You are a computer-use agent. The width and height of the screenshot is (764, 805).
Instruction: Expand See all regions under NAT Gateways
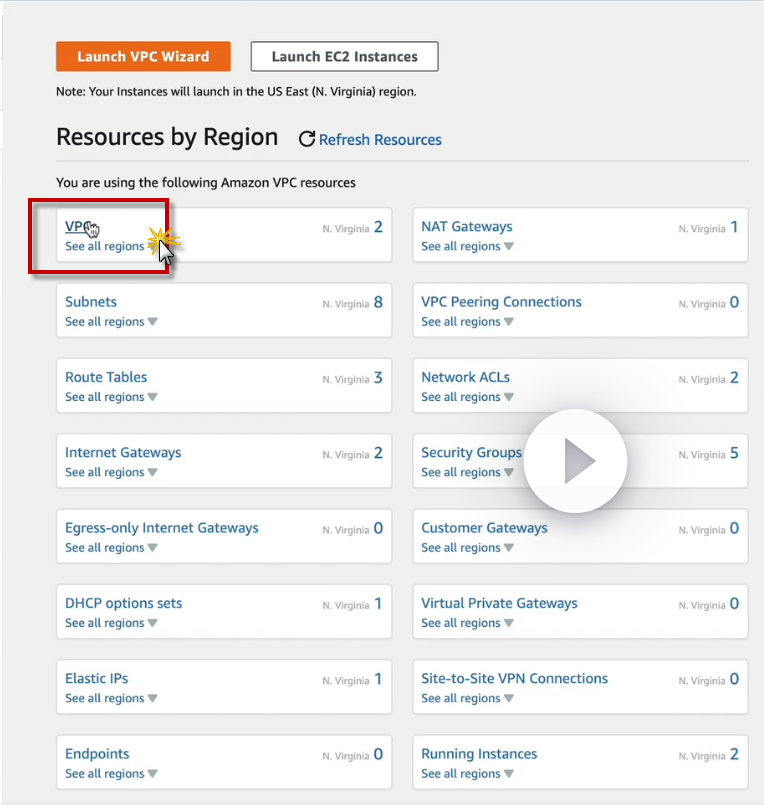(467, 246)
